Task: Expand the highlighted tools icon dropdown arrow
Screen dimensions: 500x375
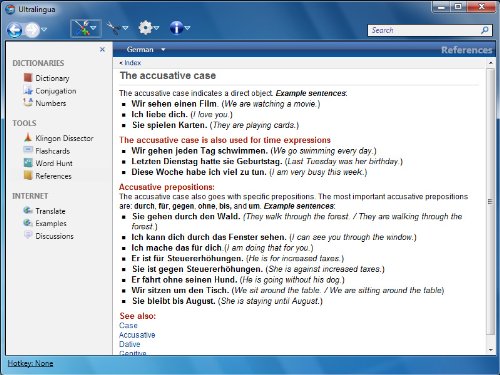Action: pyautogui.click(x=94, y=28)
